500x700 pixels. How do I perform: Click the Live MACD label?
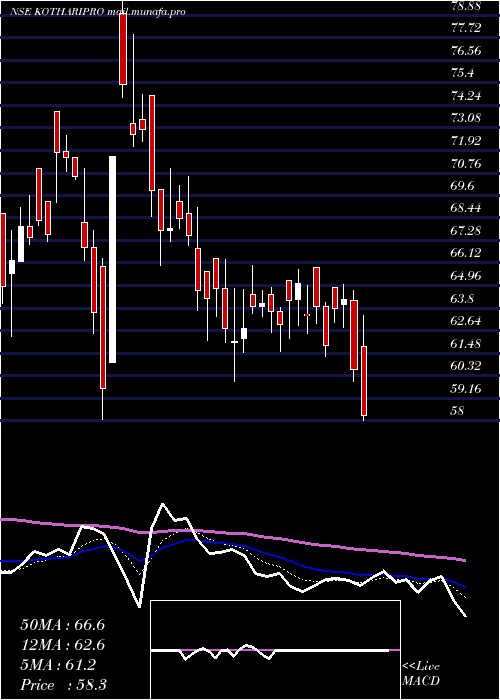pyautogui.click(x=421, y=674)
